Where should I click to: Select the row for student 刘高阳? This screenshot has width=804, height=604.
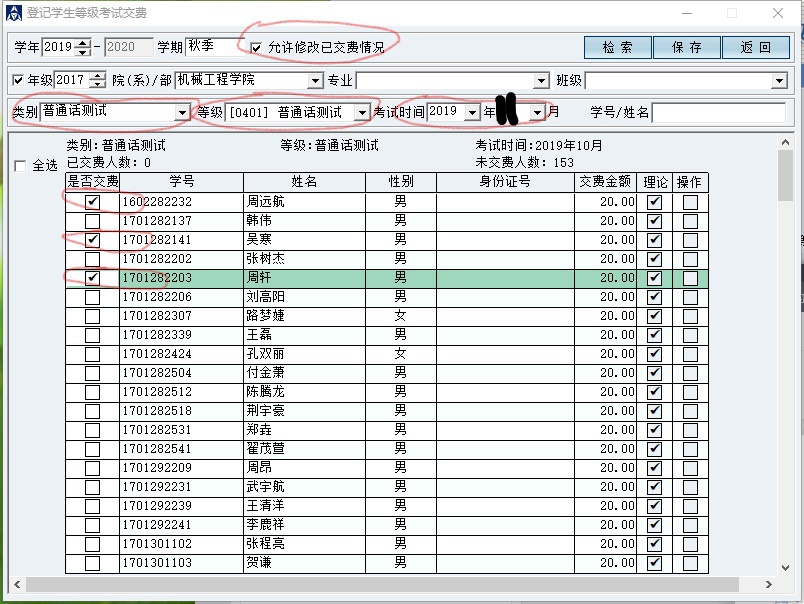(x=303, y=297)
